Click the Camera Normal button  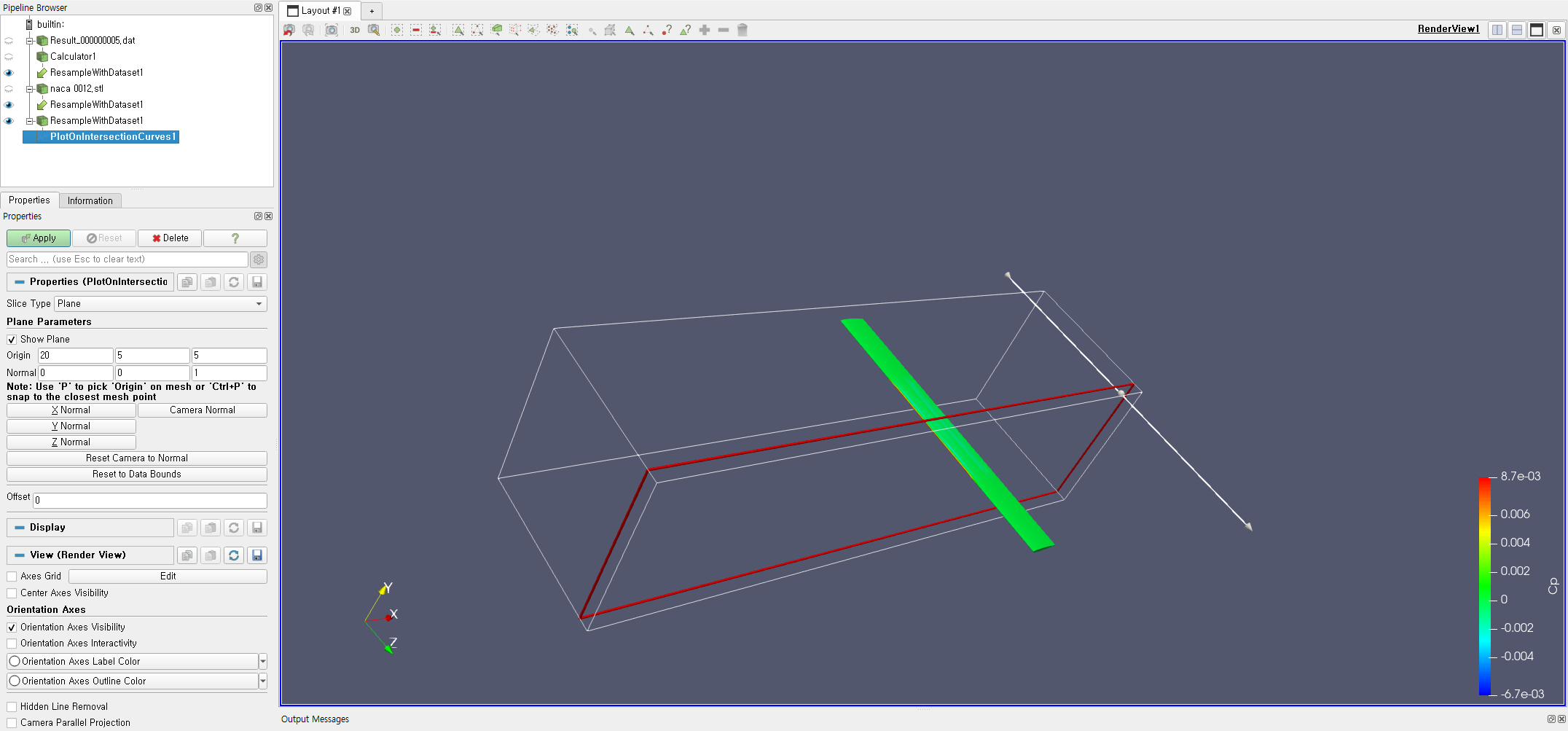click(203, 410)
